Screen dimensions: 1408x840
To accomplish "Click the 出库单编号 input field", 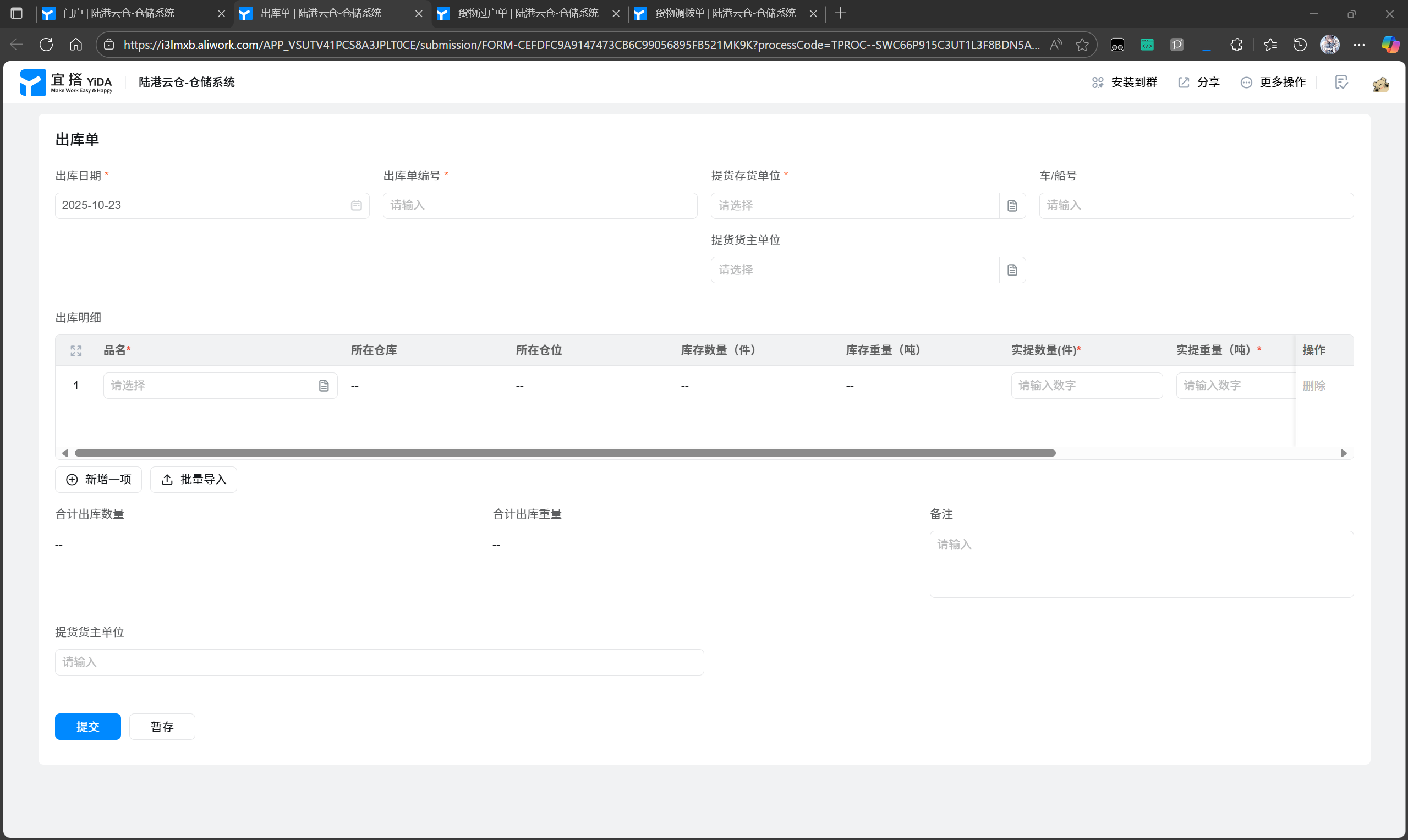I will (x=540, y=206).
